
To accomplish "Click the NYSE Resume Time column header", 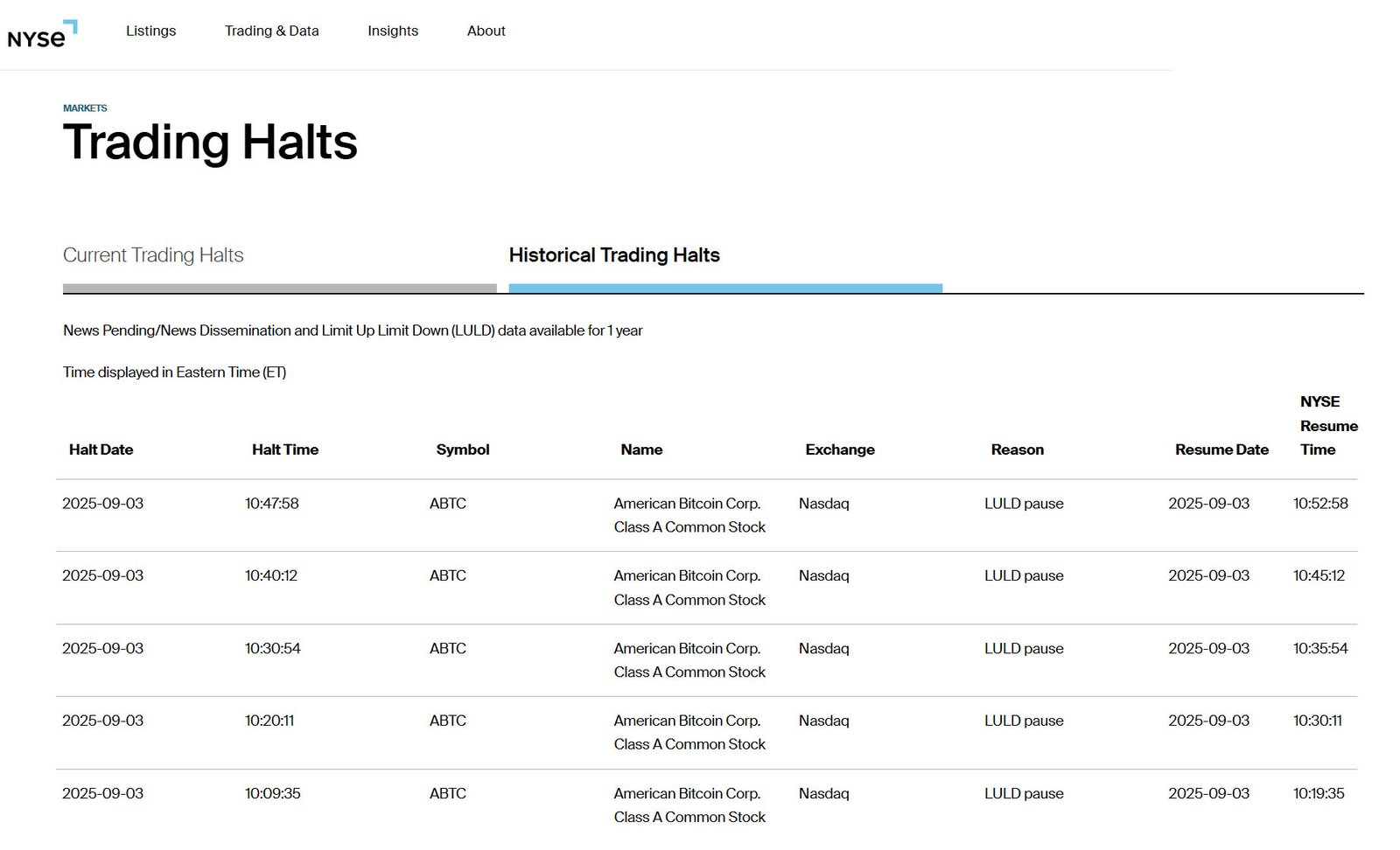I will (x=1328, y=426).
